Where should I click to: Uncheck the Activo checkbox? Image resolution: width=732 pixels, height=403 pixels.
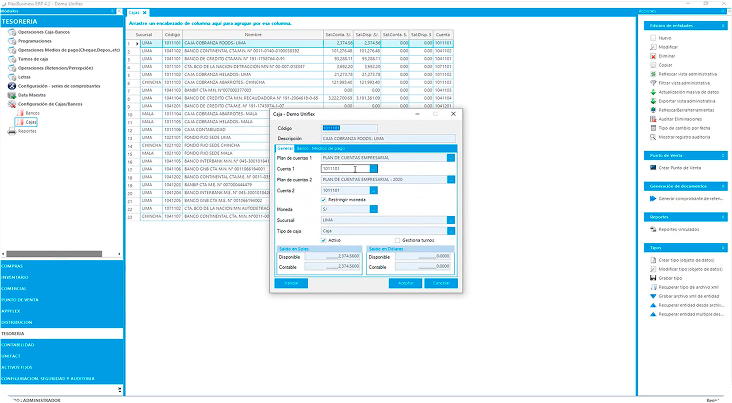[x=323, y=240]
